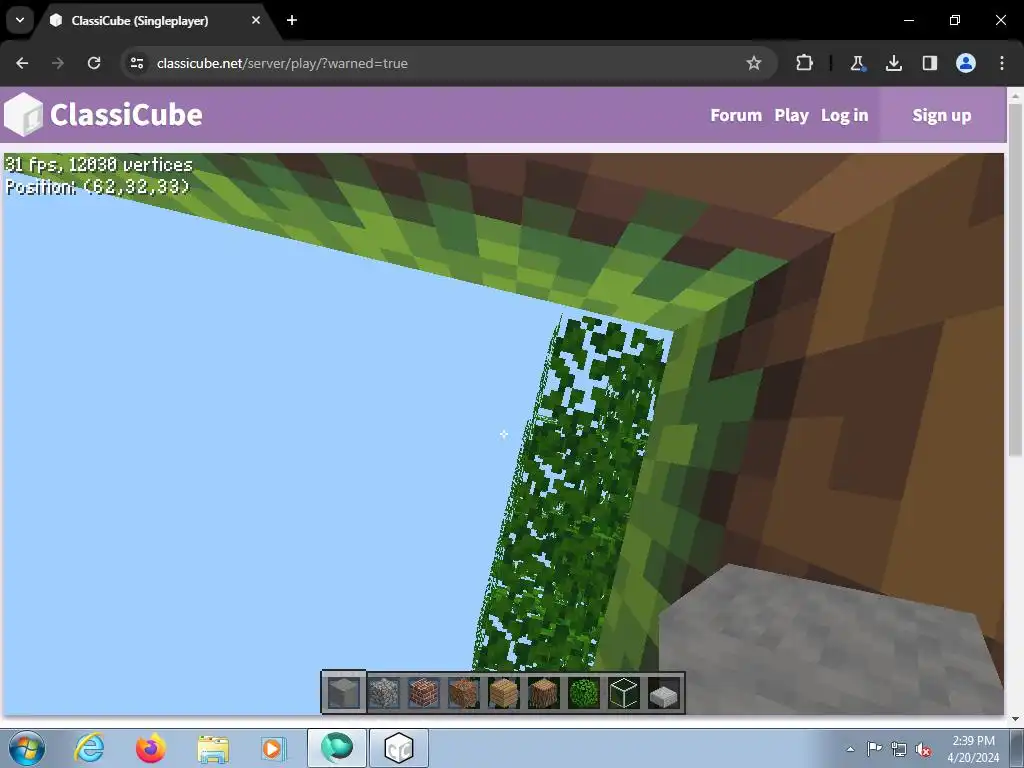1024x768 pixels.
Task: Open the Forum page
Action: (736, 116)
